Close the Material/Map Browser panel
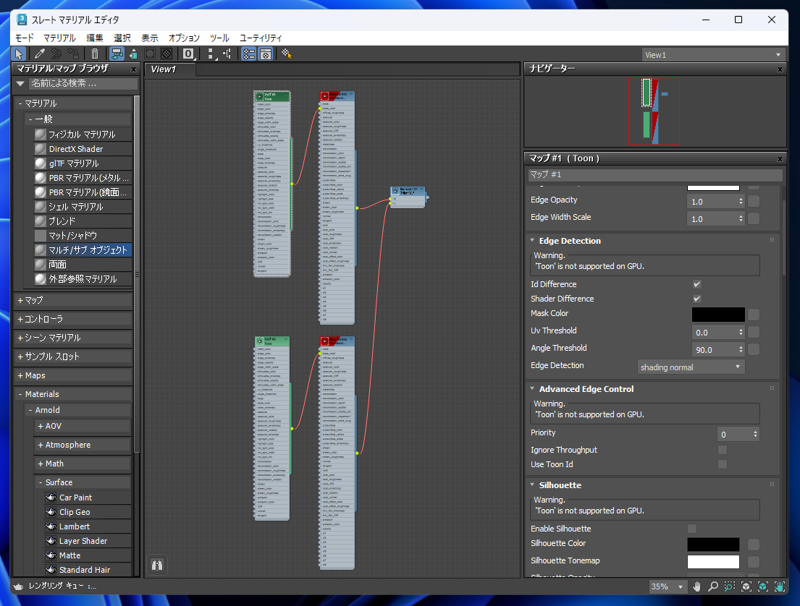The height and width of the screenshot is (606, 800). pos(133,69)
